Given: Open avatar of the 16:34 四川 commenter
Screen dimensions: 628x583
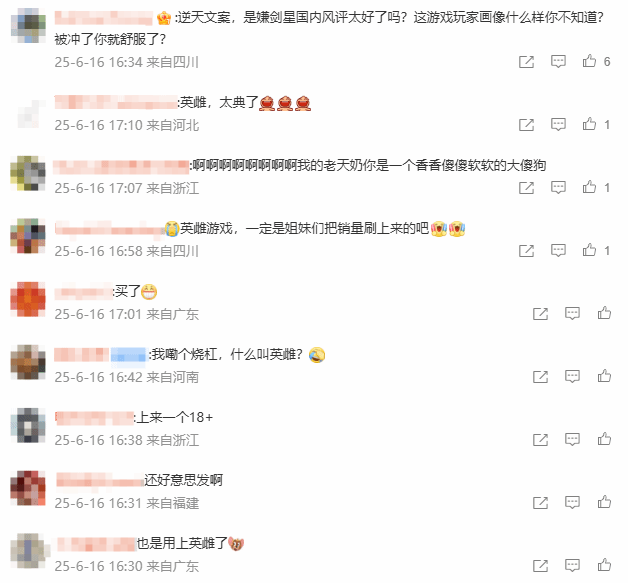Looking at the screenshot, I should pos(28,25).
